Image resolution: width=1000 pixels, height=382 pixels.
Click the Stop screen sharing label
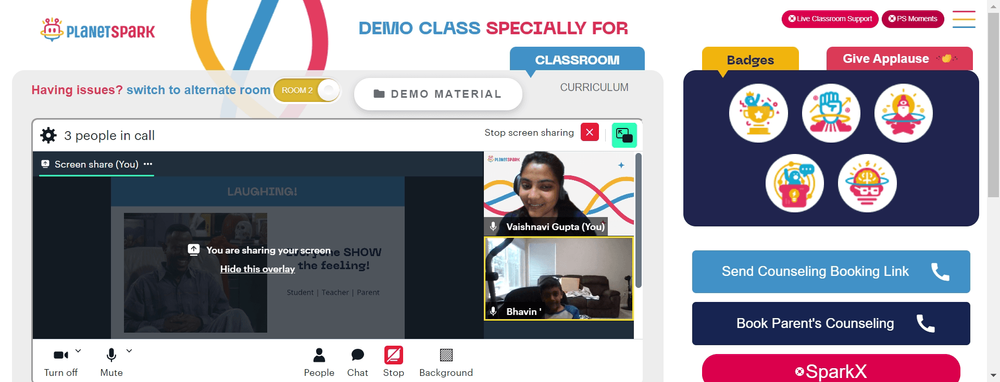coord(529,133)
